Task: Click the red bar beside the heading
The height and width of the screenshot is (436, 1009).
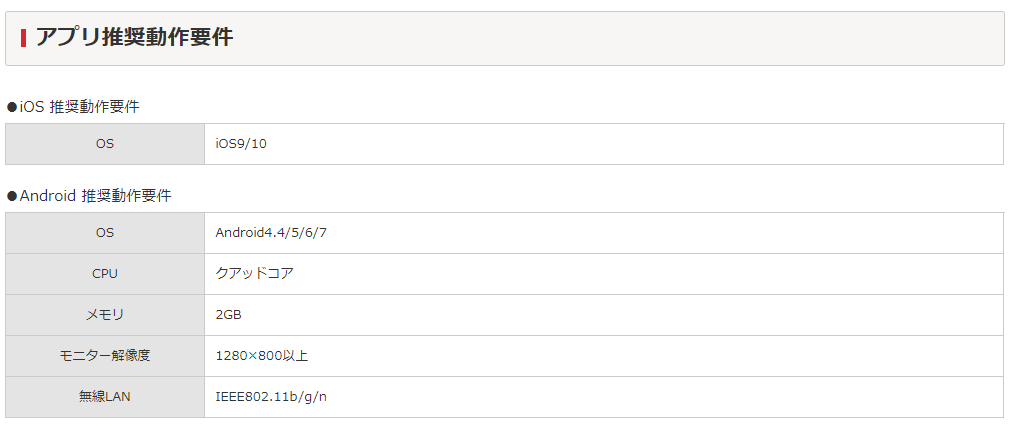Action: (x=23, y=38)
